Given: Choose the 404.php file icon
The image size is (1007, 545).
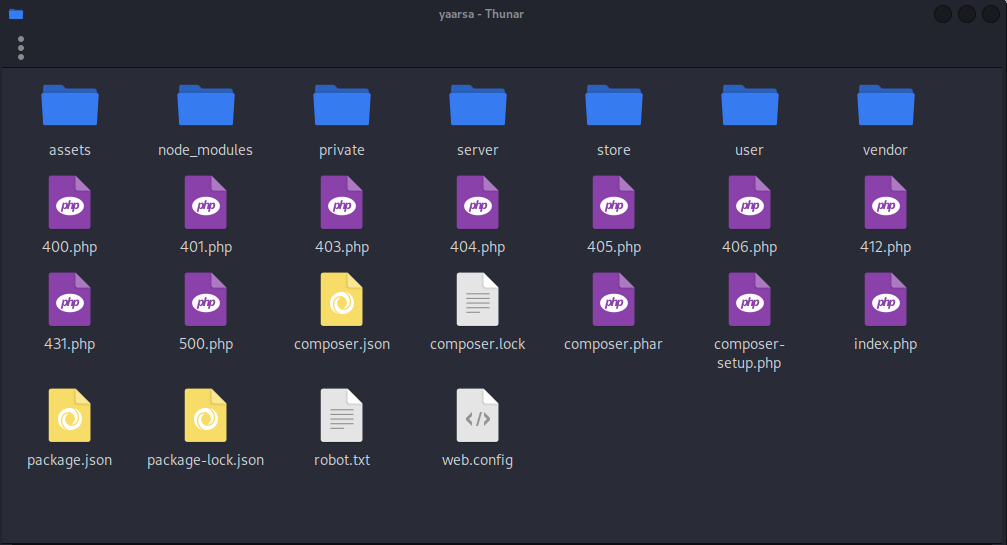Looking at the screenshot, I should (x=478, y=202).
